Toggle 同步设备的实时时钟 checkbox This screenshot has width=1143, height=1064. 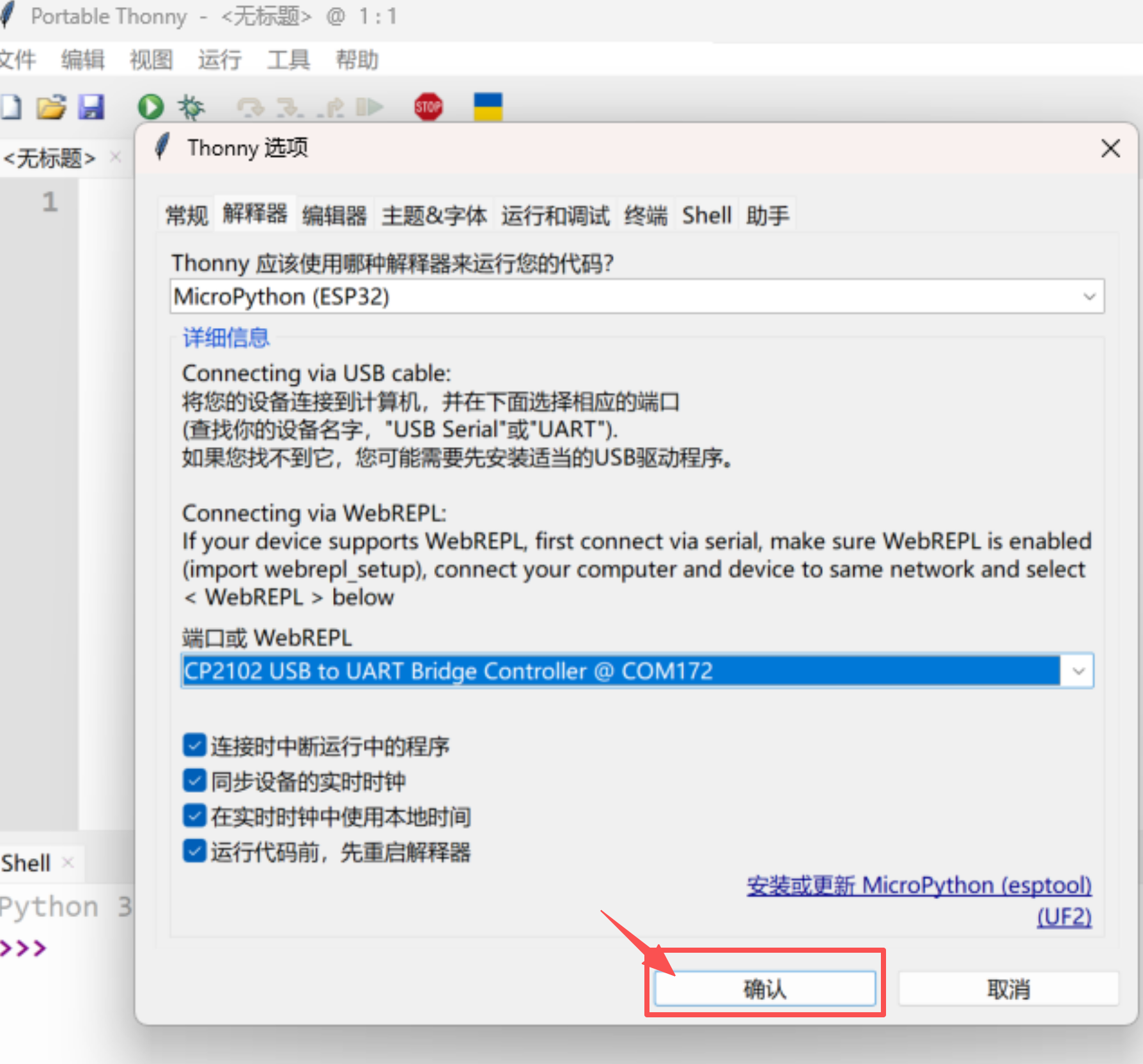(x=194, y=781)
